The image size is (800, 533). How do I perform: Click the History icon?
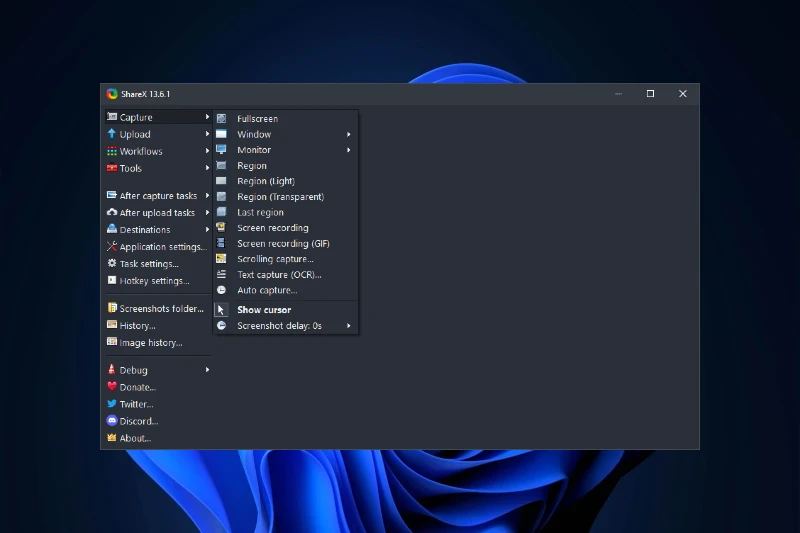tap(112, 325)
